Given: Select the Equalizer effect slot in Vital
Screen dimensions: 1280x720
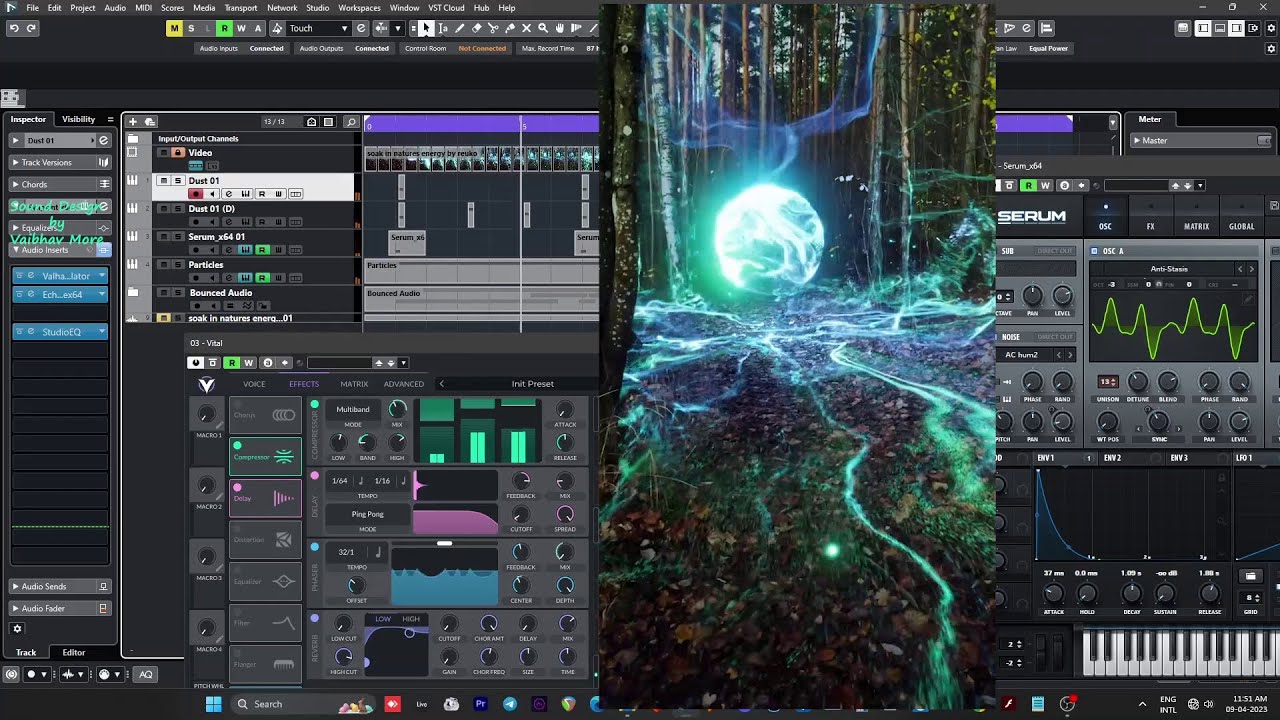Looking at the screenshot, I should point(265,581).
